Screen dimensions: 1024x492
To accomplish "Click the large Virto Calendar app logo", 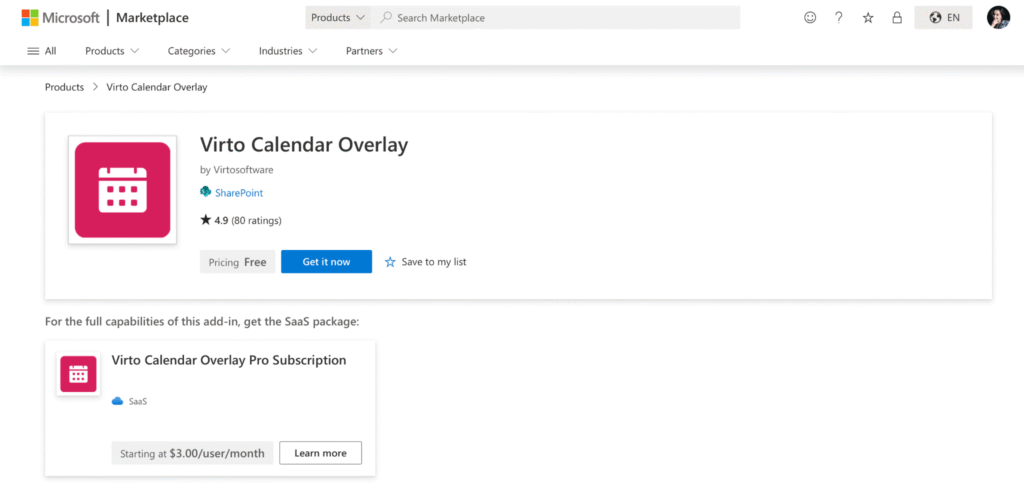I will [123, 189].
